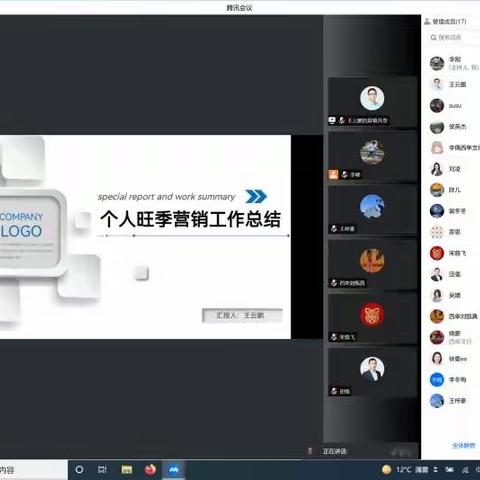Click the mic icon next to the orange host badge
Viewport: 480px width, 480px height.
pos(344,174)
